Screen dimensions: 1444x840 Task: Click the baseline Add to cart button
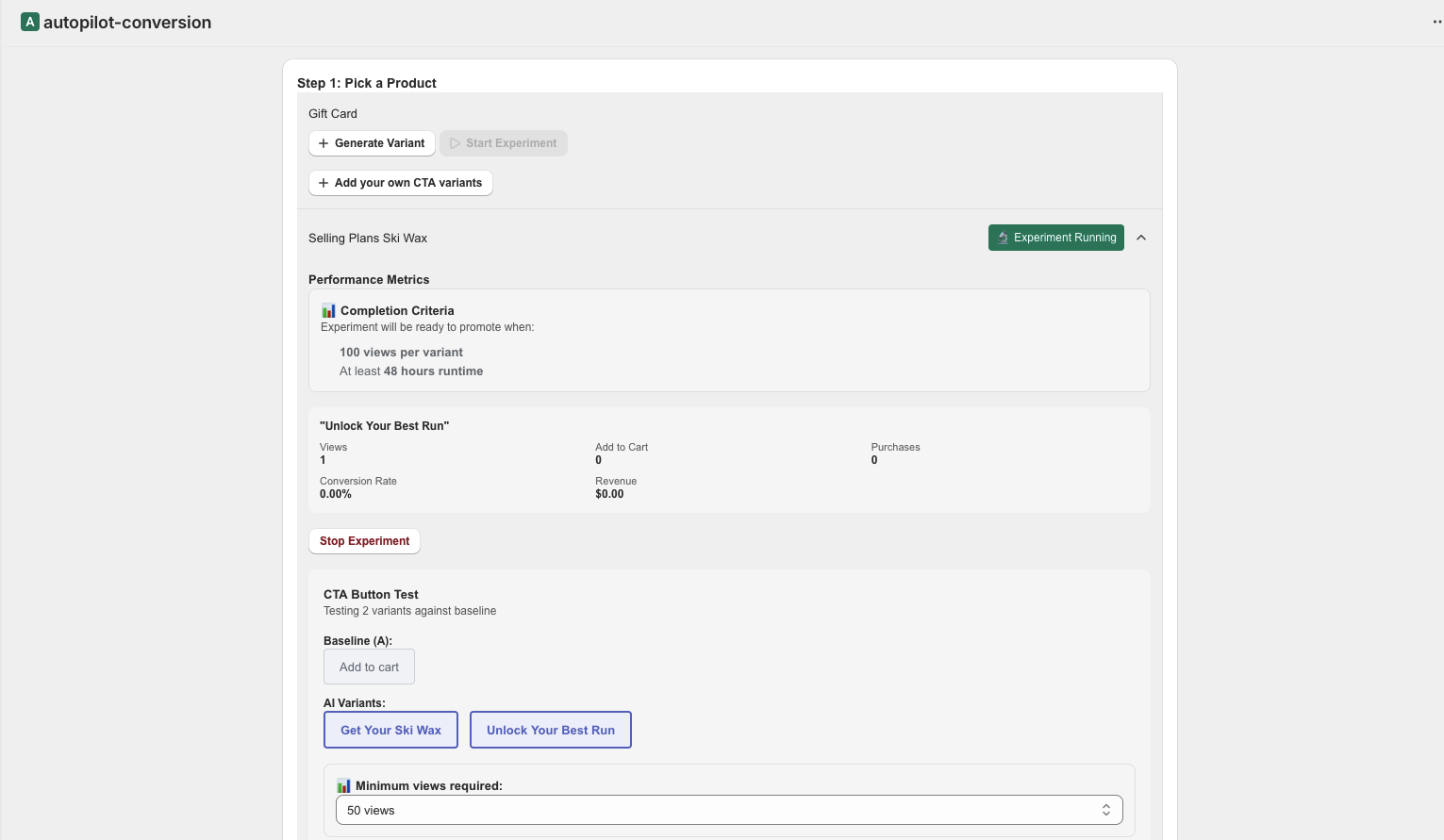click(369, 667)
